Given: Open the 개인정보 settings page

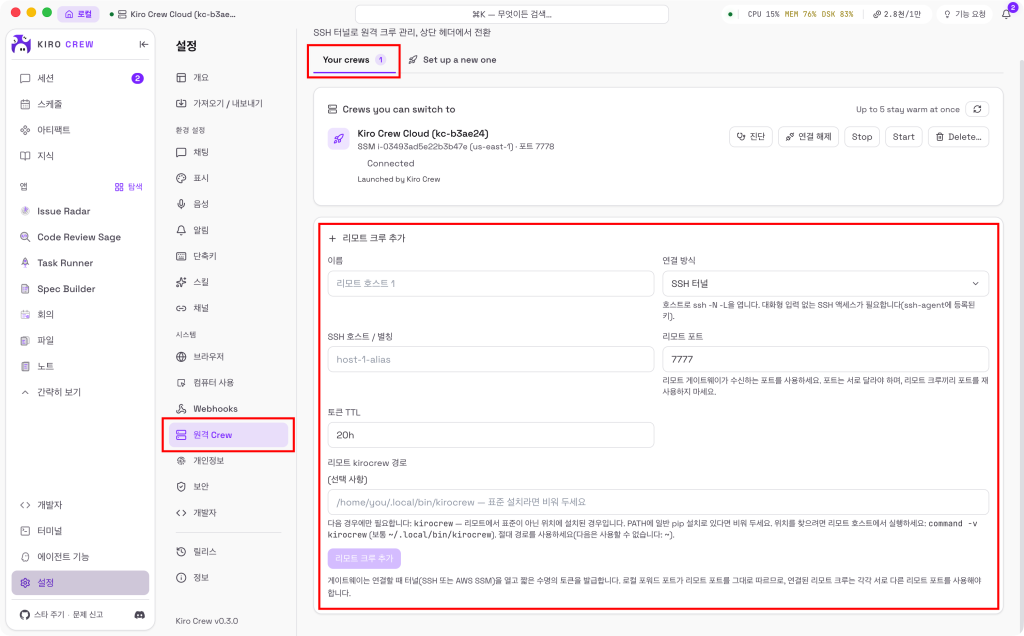Looking at the screenshot, I should click(x=228, y=460).
